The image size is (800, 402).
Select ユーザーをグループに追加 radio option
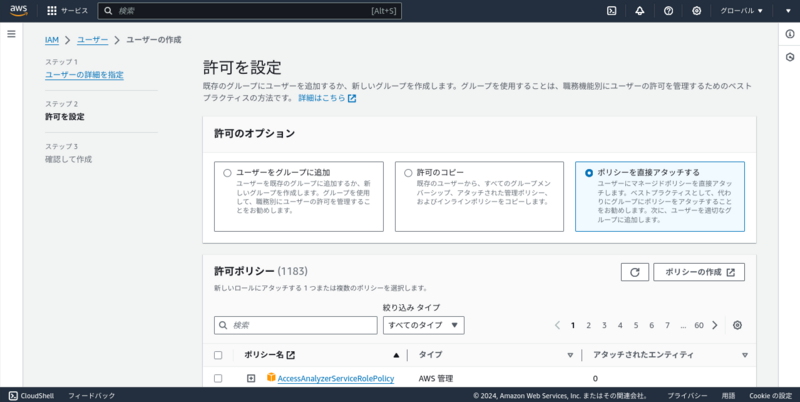[228, 173]
